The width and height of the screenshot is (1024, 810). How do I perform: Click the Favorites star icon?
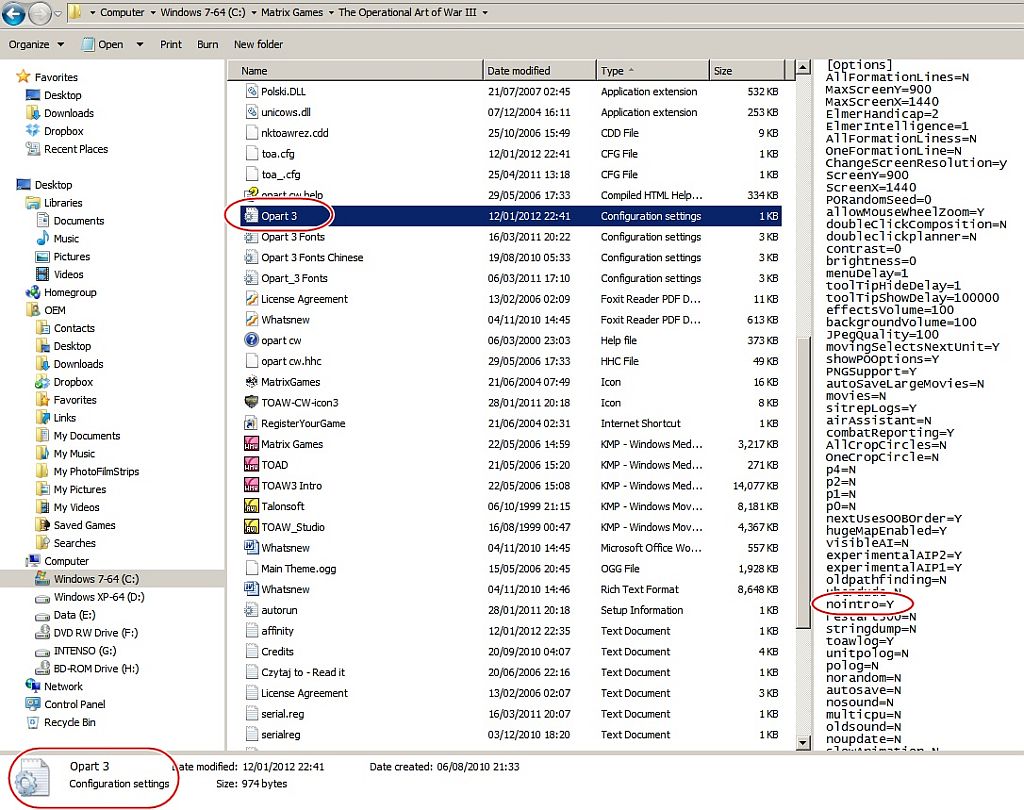tap(23, 76)
